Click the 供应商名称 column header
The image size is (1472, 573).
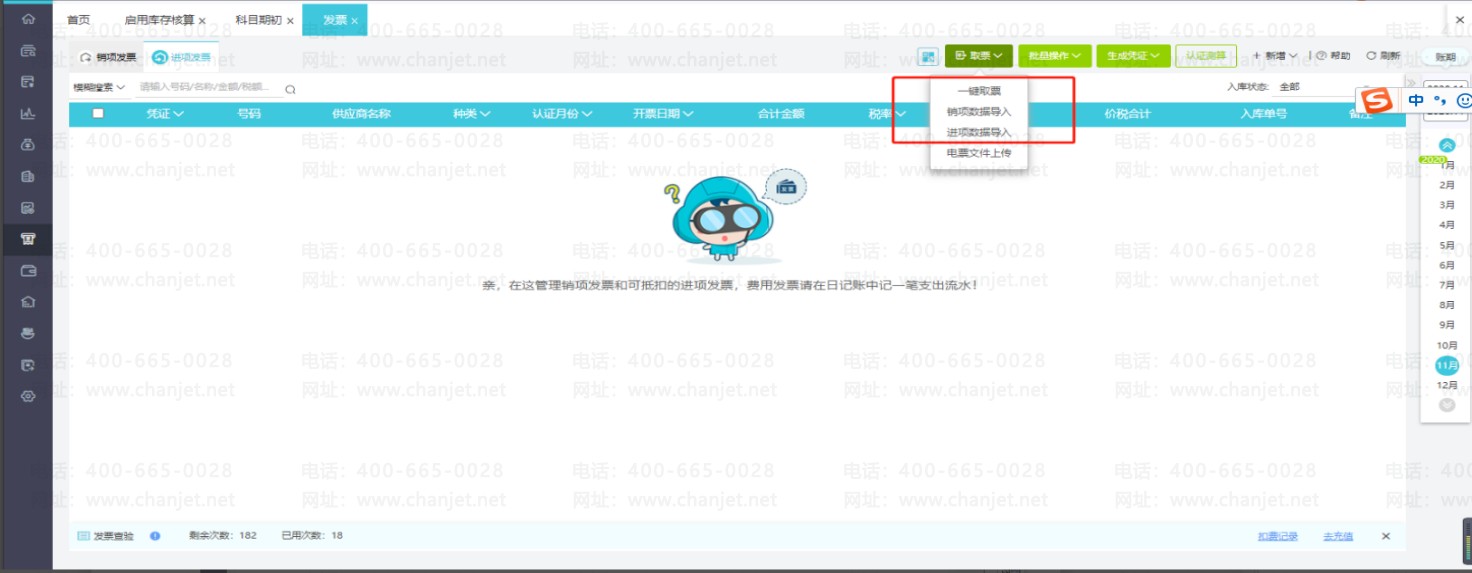[x=361, y=114]
